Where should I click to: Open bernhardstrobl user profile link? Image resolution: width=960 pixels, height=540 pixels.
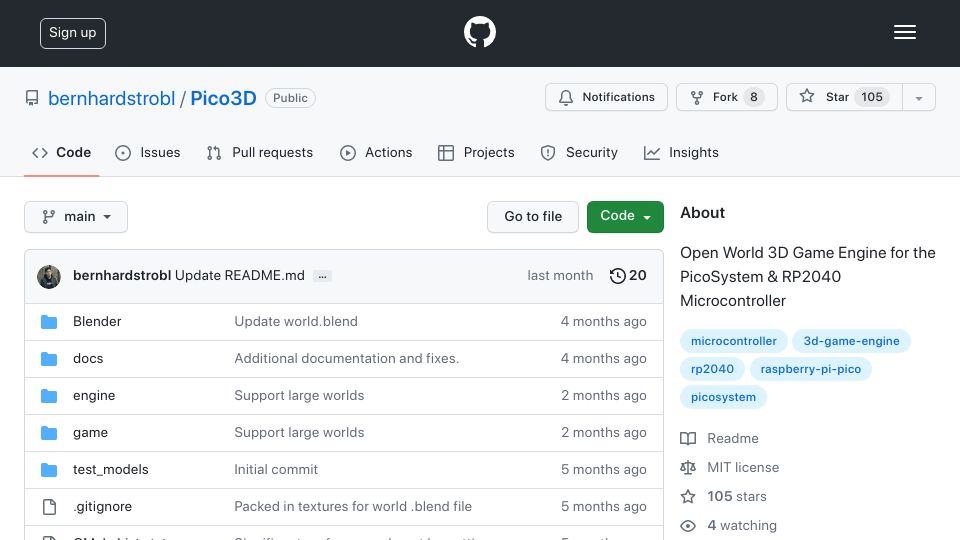[111, 98]
